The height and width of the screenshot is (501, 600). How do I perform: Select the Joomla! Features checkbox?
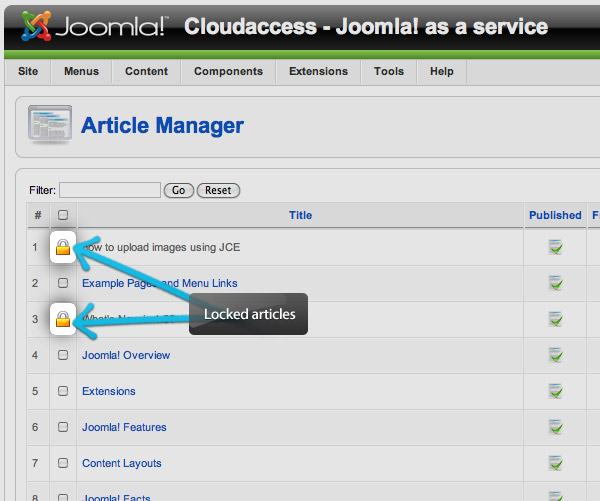pyautogui.click(x=63, y=427)
